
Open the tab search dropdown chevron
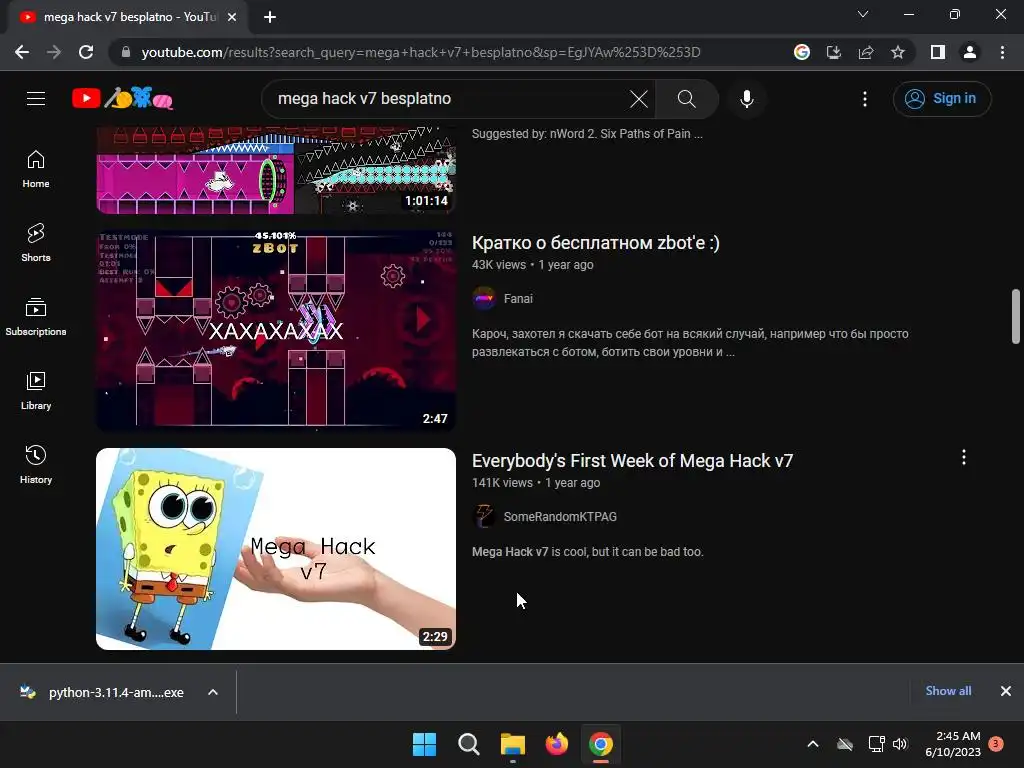pos(863,14)
